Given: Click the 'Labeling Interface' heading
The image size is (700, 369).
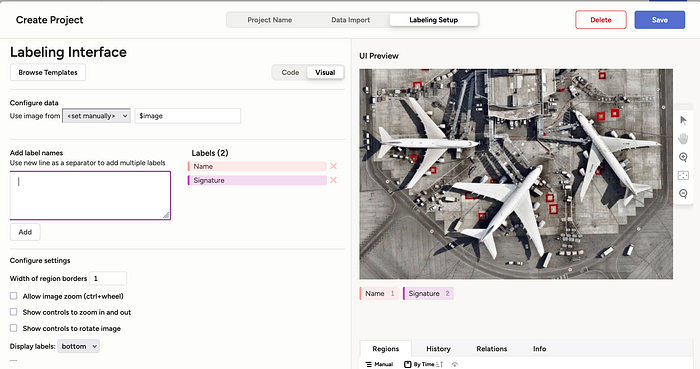Looking at the screenshot, I should (x=68, y=52).
